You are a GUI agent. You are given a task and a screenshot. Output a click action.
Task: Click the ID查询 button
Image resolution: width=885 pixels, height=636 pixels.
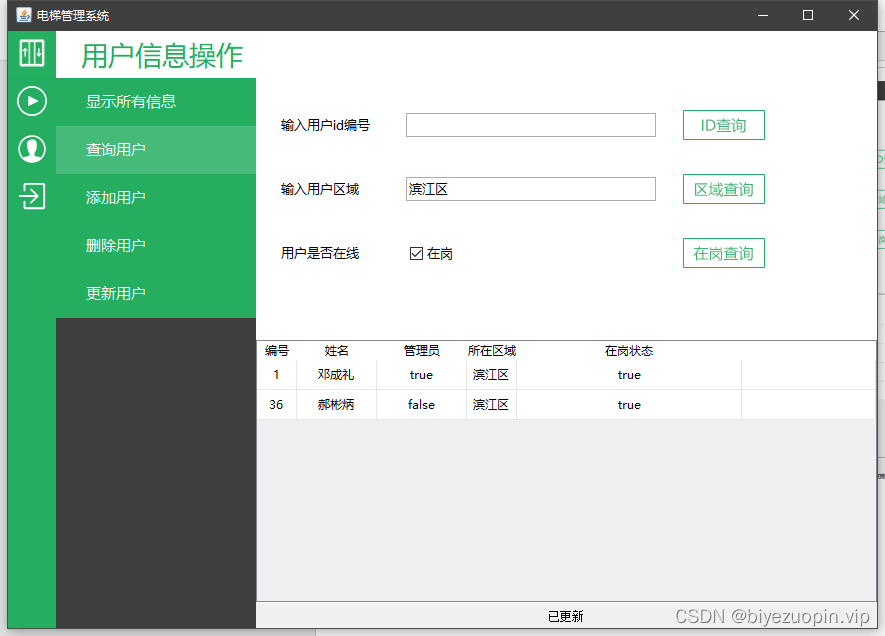(723, 124)
